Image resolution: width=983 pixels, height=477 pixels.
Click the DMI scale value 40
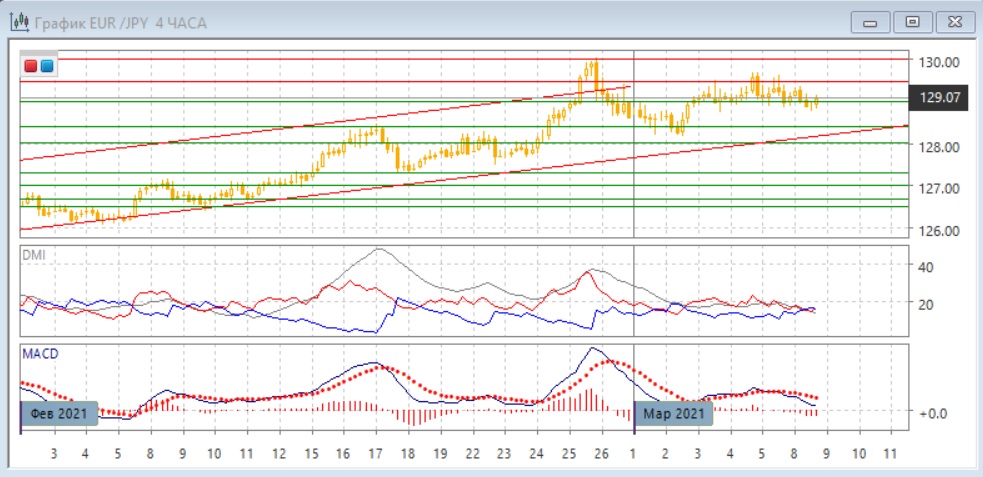click(925, 267)
